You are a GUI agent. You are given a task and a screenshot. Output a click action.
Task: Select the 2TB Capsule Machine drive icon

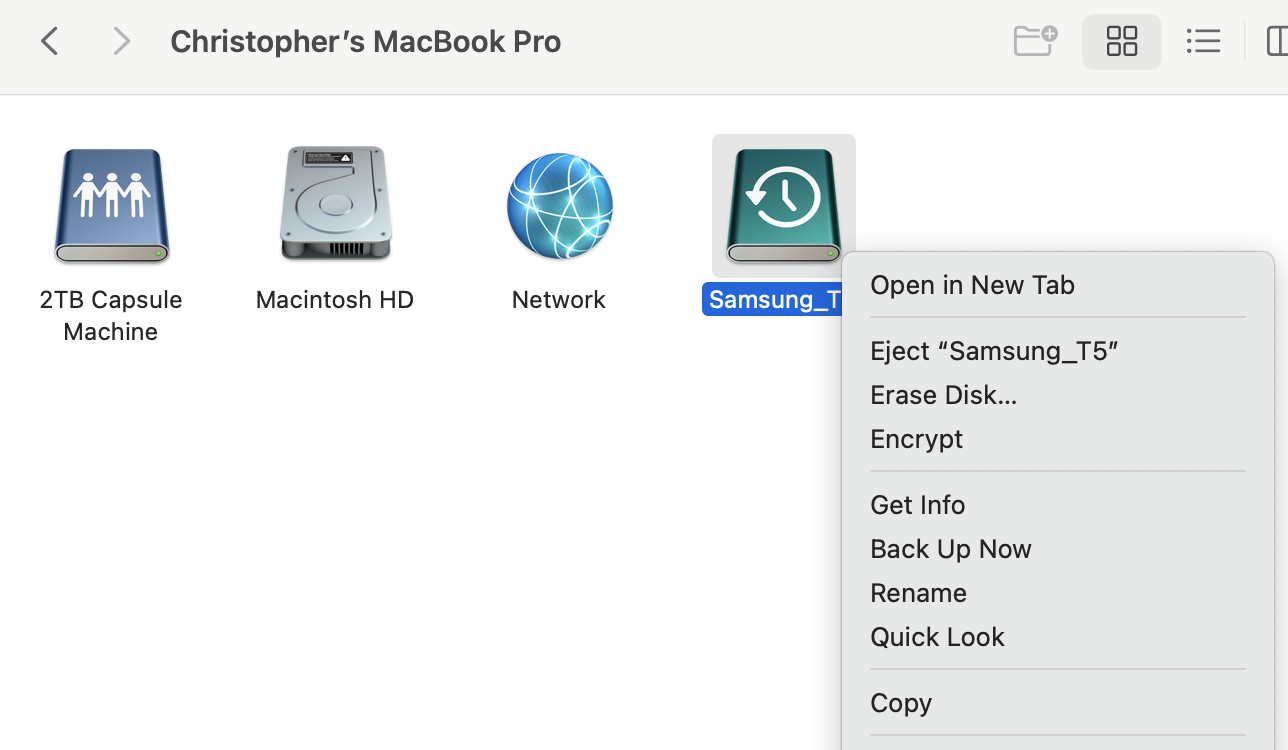tap(111, 206)
